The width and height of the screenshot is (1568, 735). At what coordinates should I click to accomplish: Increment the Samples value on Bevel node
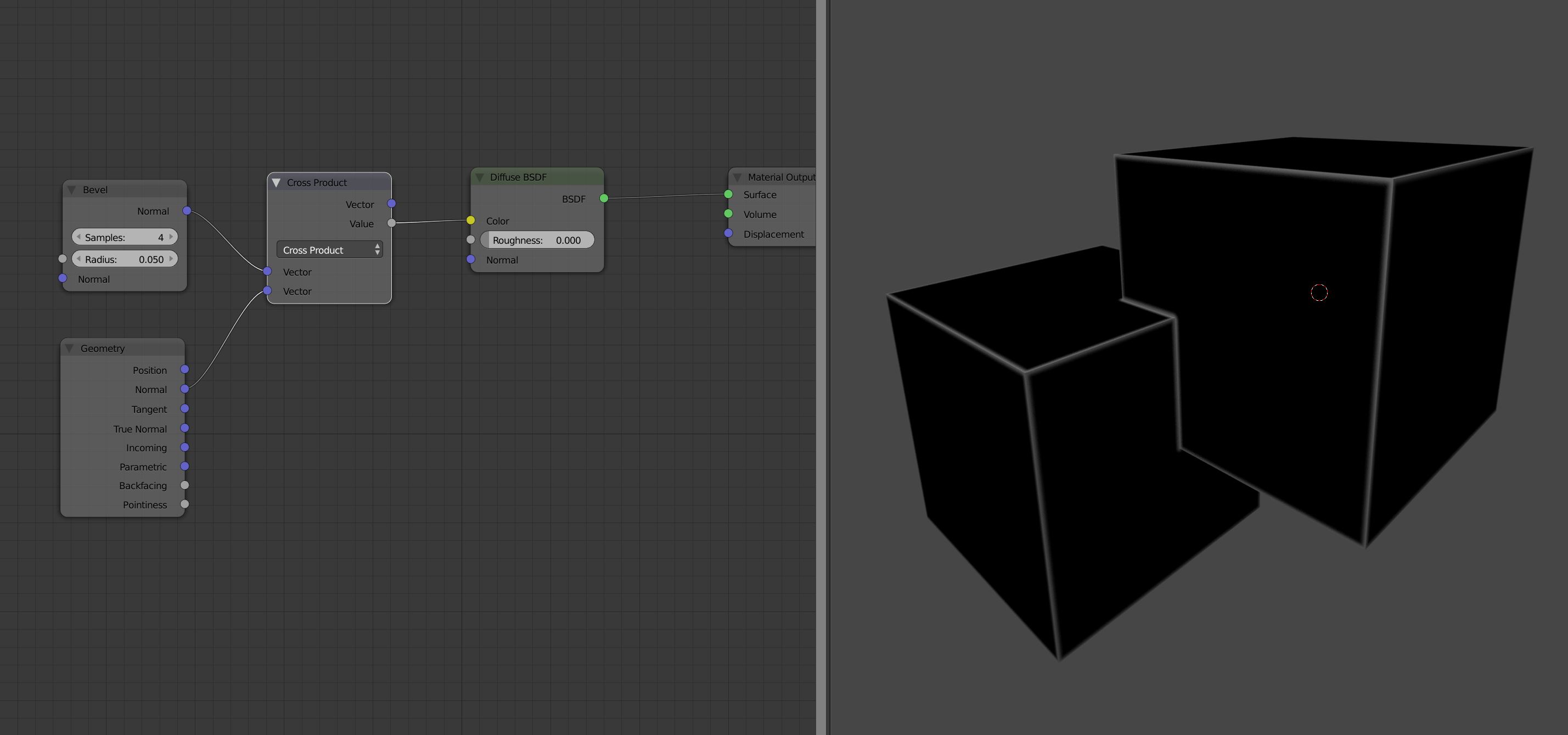point(171,237)
